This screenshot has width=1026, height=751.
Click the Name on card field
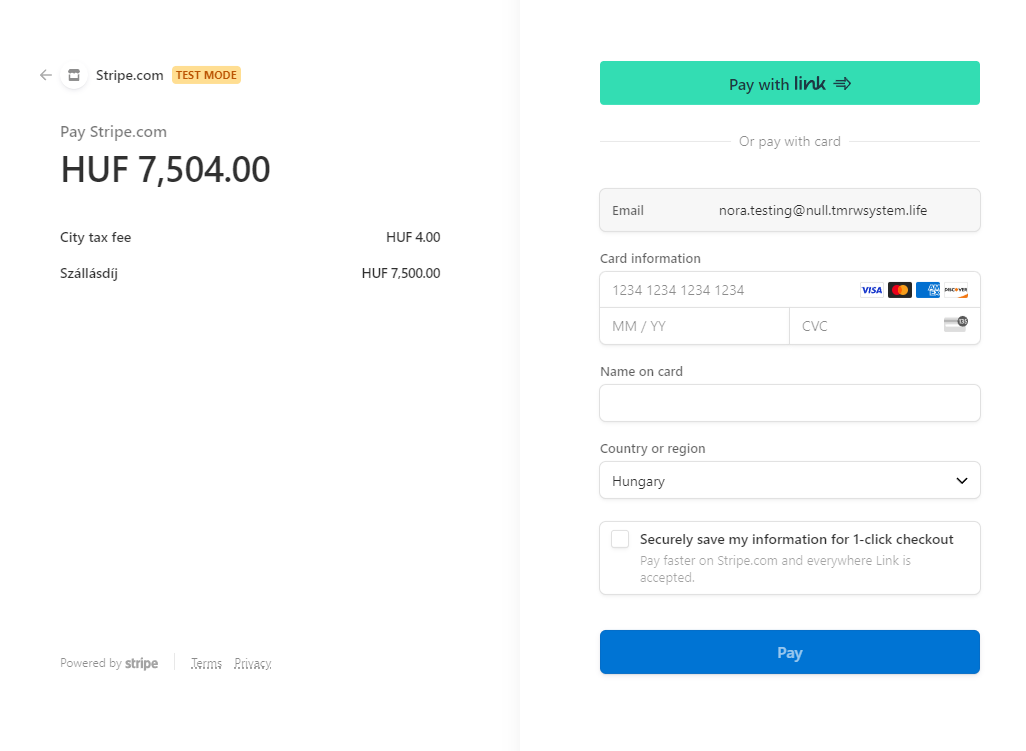(789, 403)
